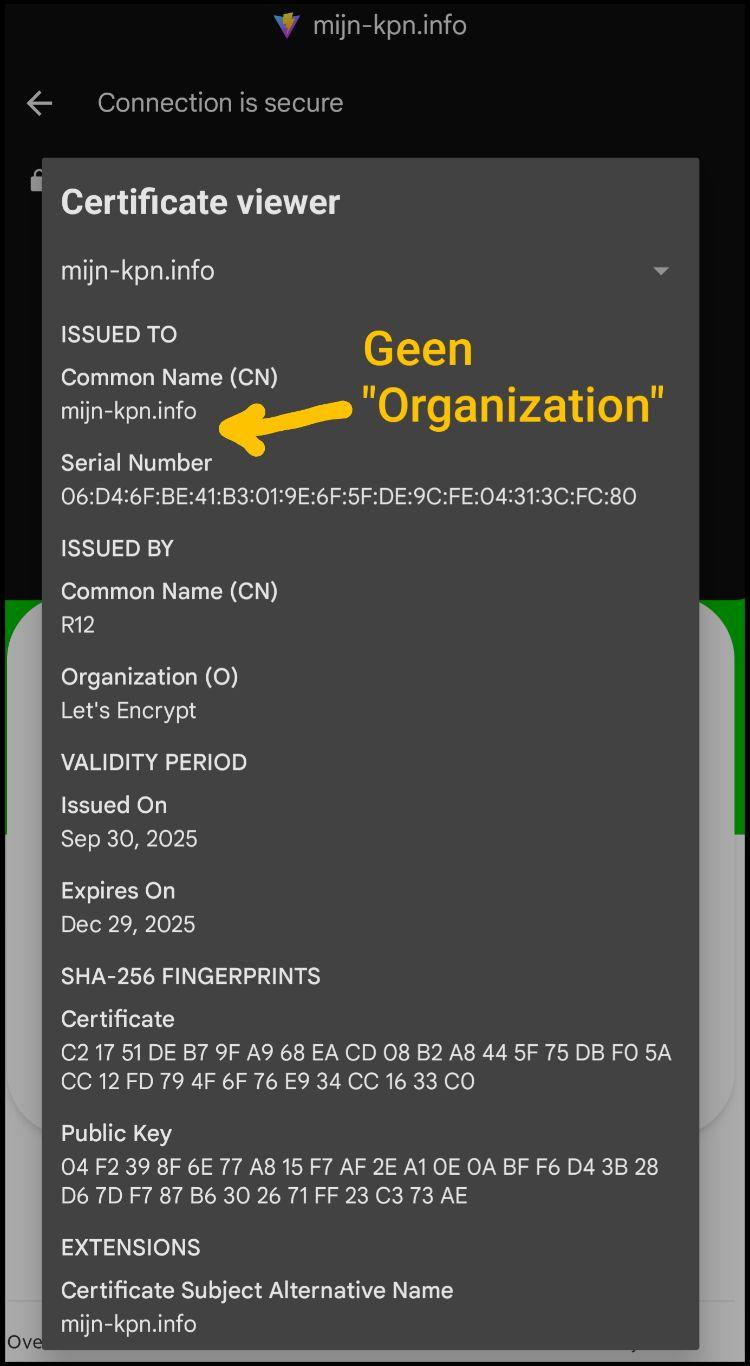The image size is (750, 1366).
Task: Click the Let's Encrypt organization value
Action: coord(128,711)
